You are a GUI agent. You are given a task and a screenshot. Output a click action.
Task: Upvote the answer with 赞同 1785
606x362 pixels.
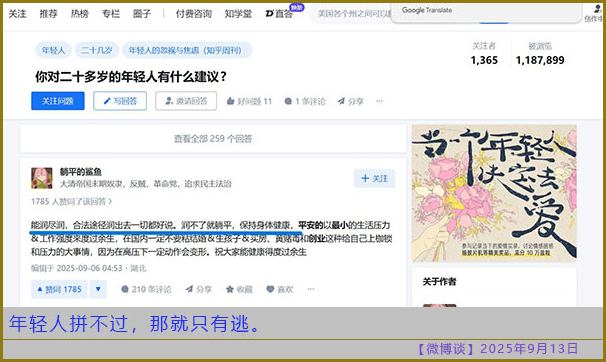tap(59, 289)
